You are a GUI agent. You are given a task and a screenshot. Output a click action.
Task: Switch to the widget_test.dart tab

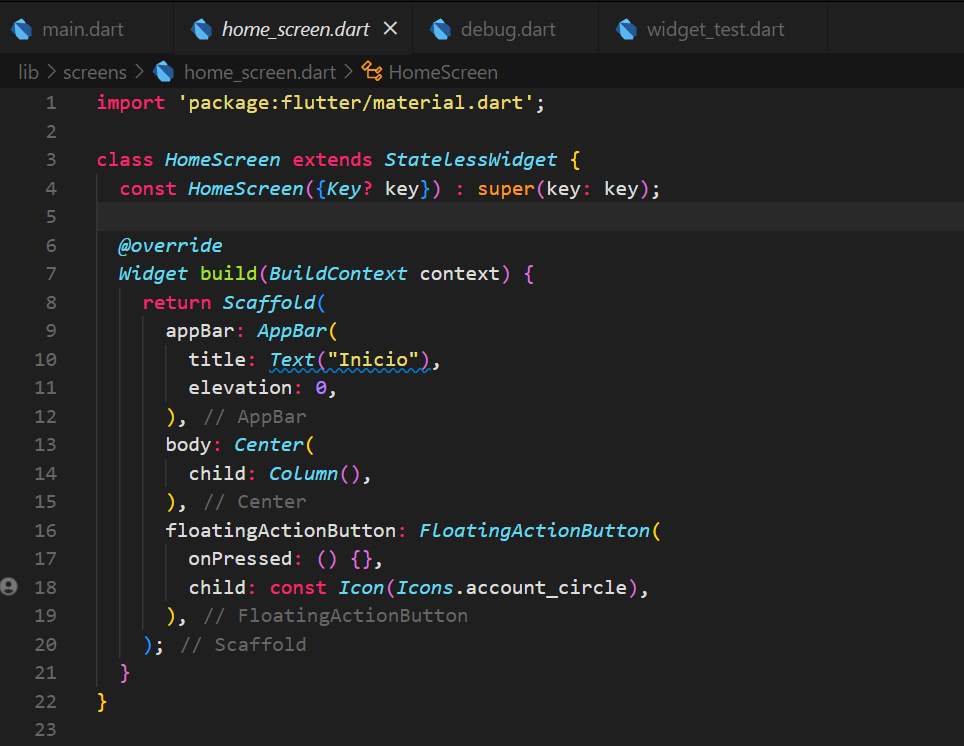715,30
